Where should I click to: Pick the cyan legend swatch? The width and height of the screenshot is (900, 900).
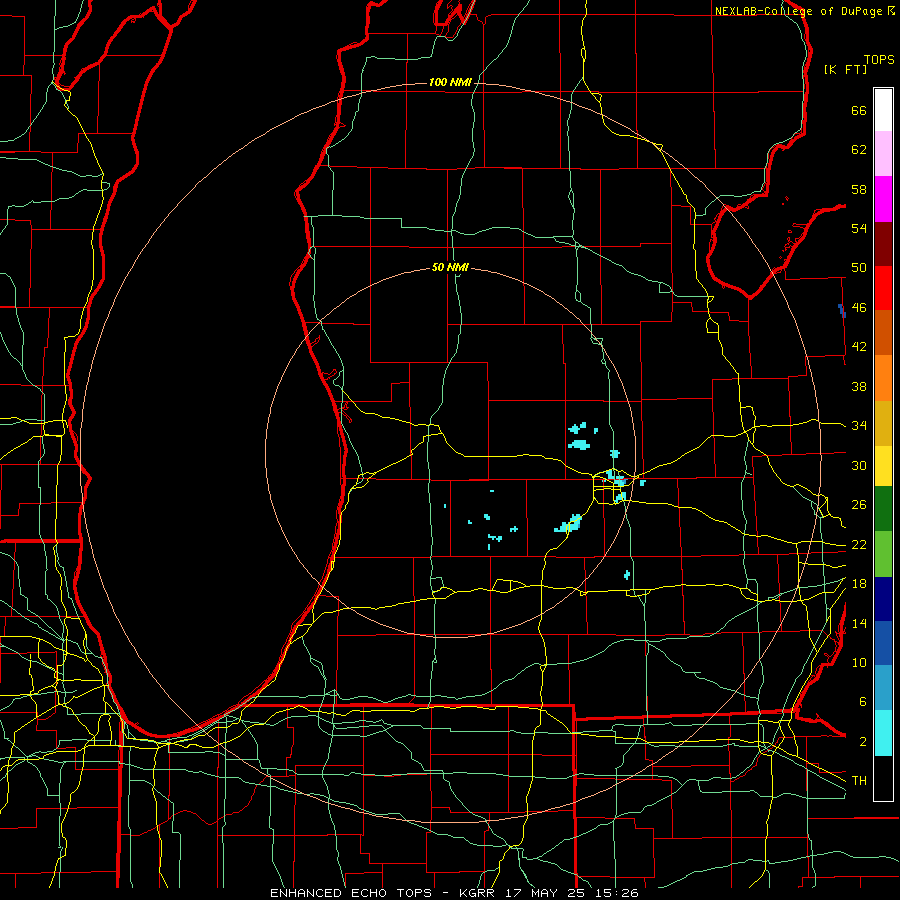tap(883, 734)
